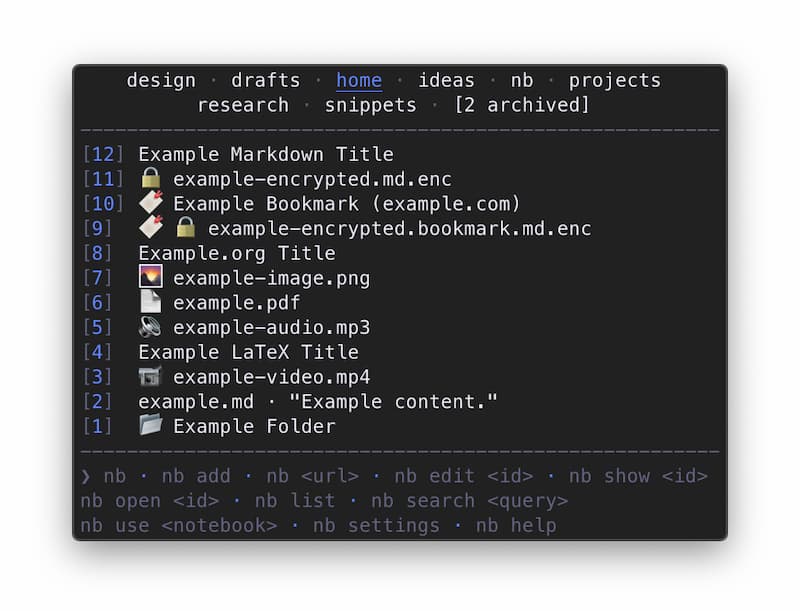This screenshot has width=800, height=611.
Task: Click the bookmark tag icon beside Example Bookmark
Action: [151, 203]
